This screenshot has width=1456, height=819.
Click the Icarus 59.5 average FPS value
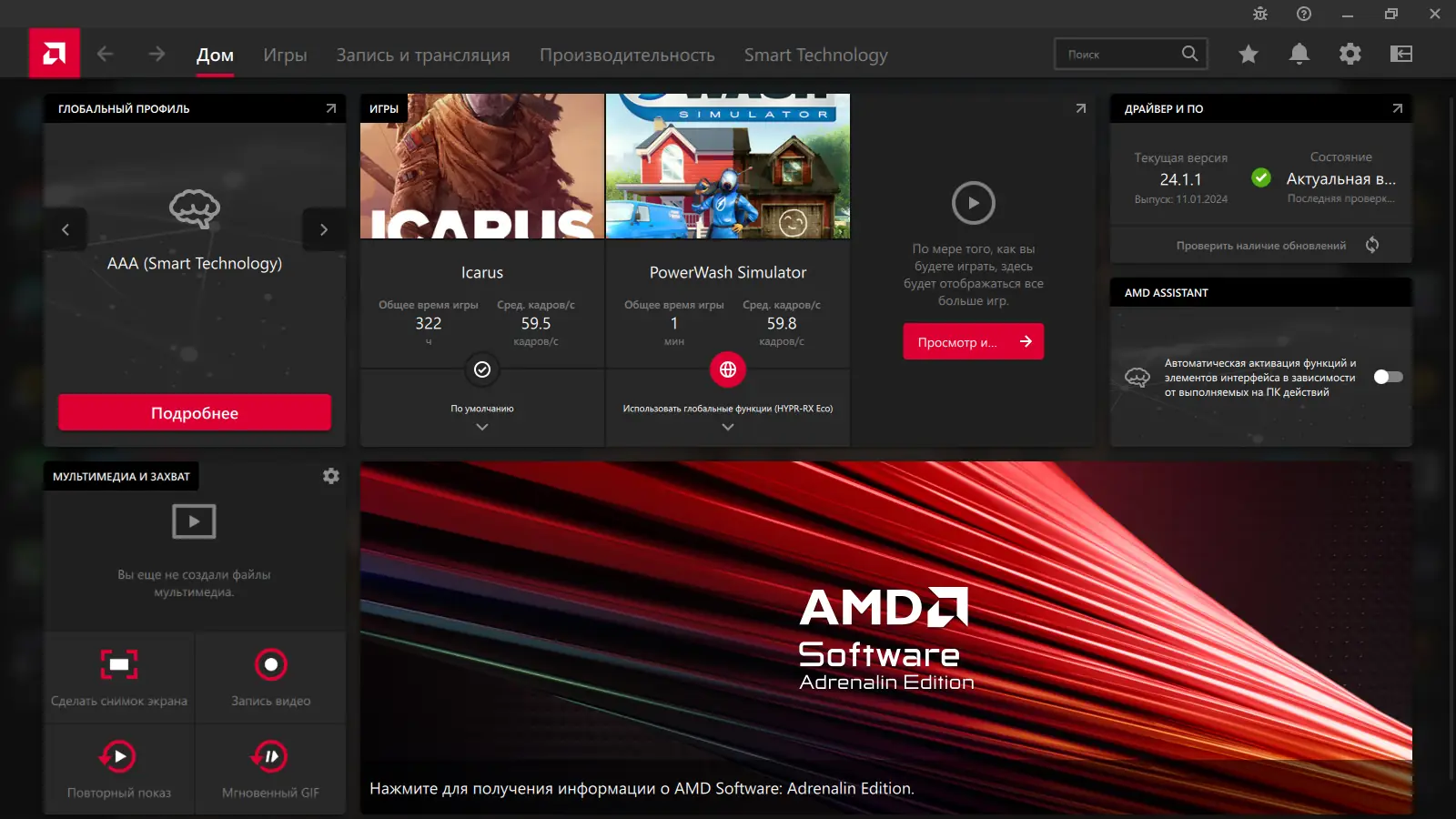point(536,323)
